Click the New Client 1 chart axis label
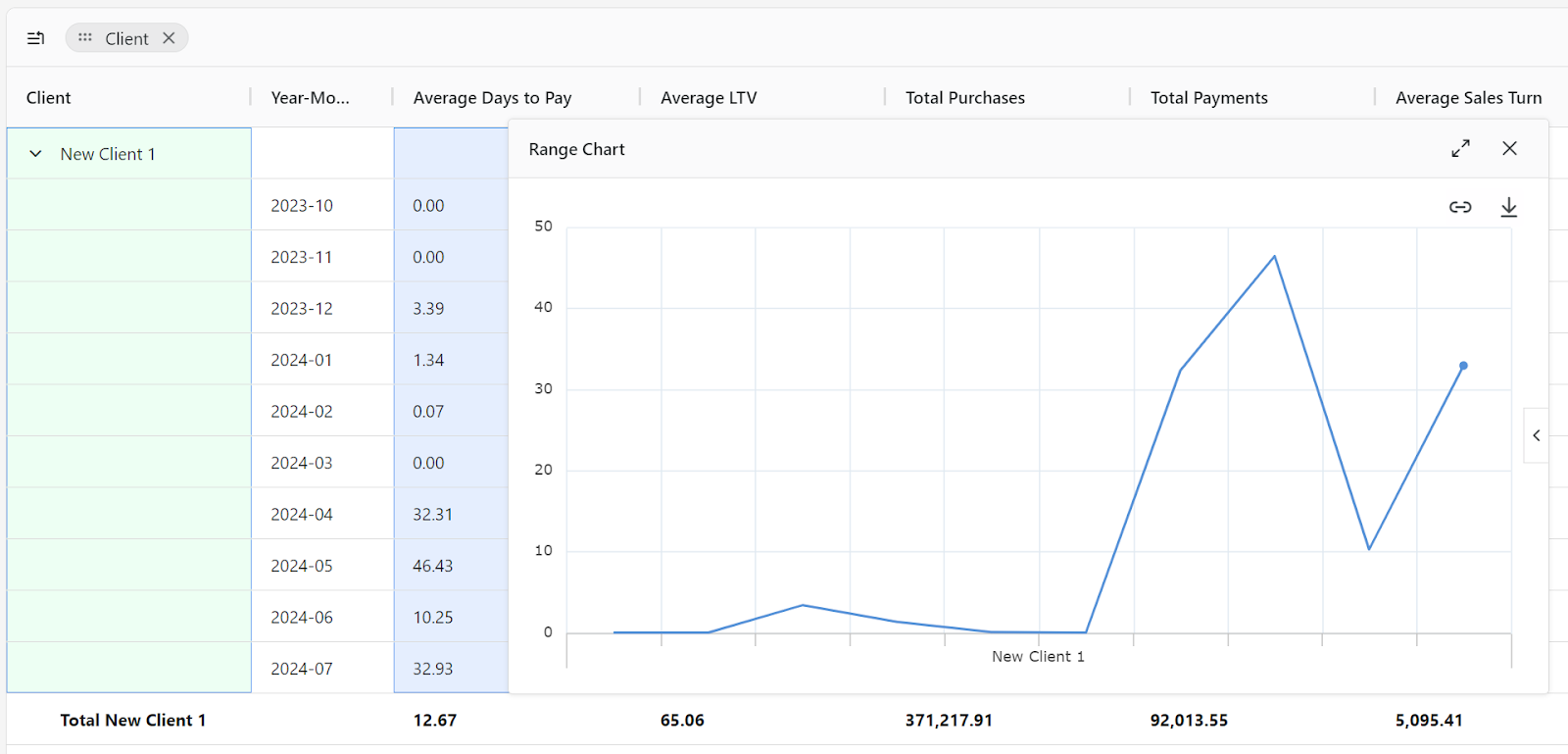The image size is (1568, 754). pos(1038,656)
